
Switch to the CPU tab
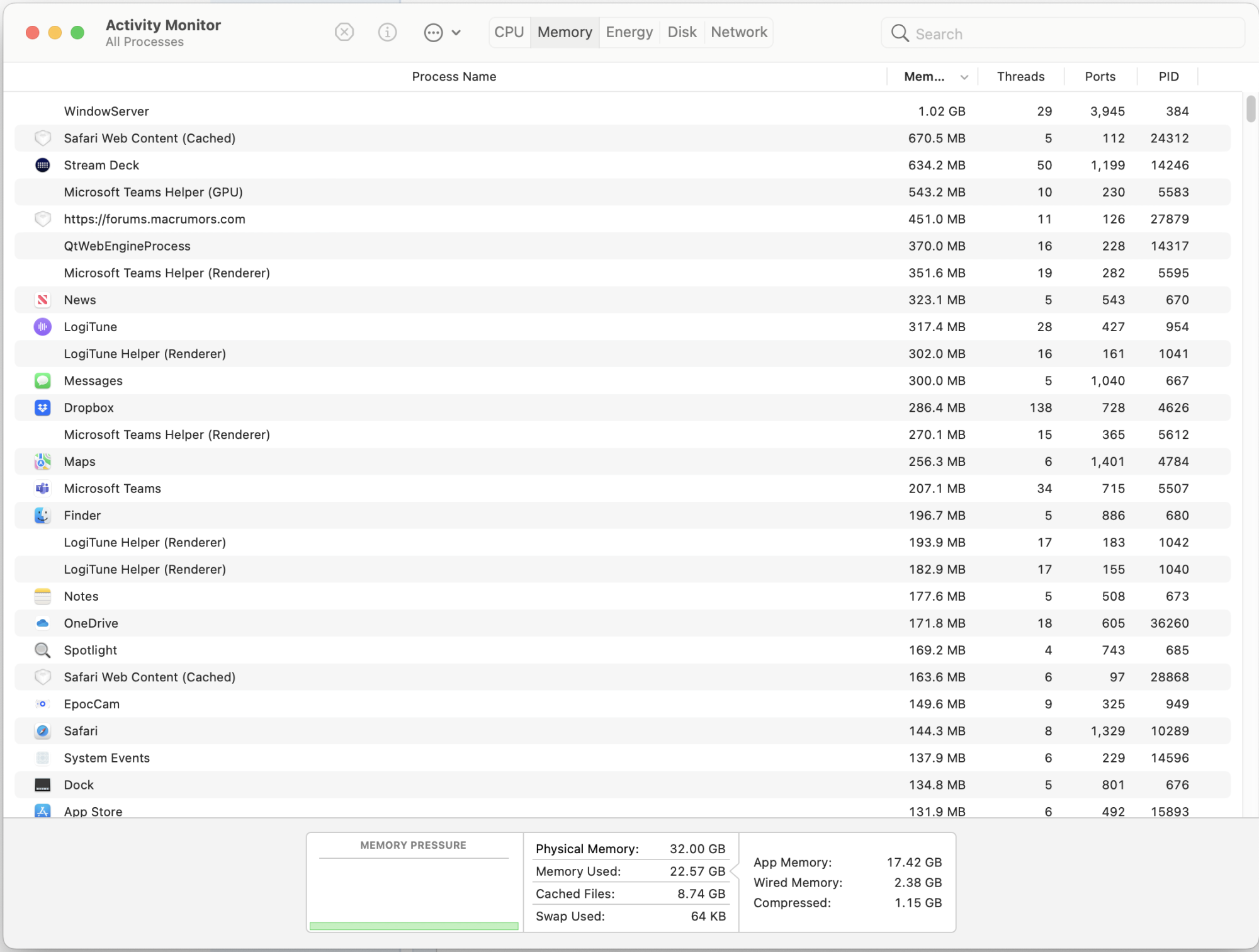point(509,32)
